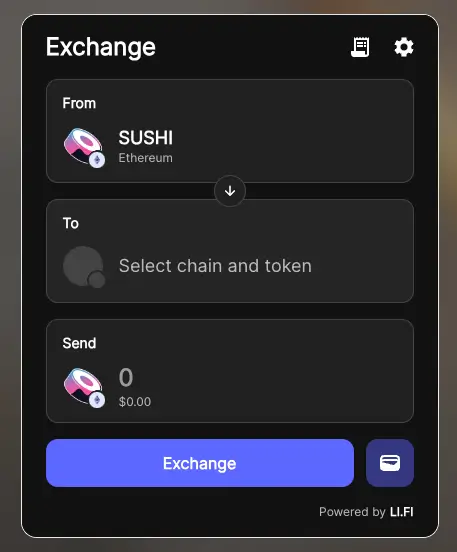
Task: Open the From token selector card
Action: coord(230,131)
